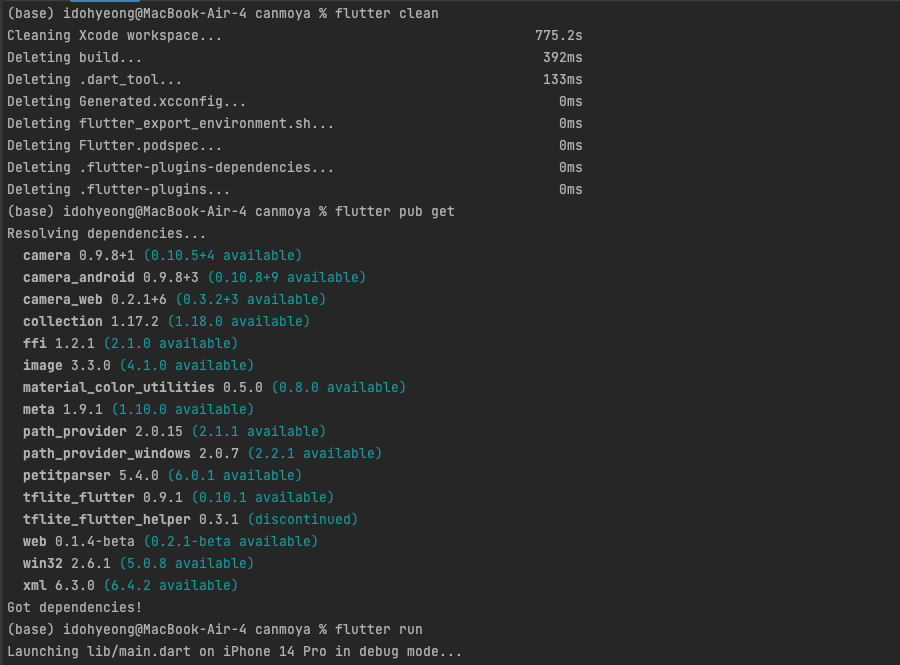Click the 775.2s duration value

(558, 36)
